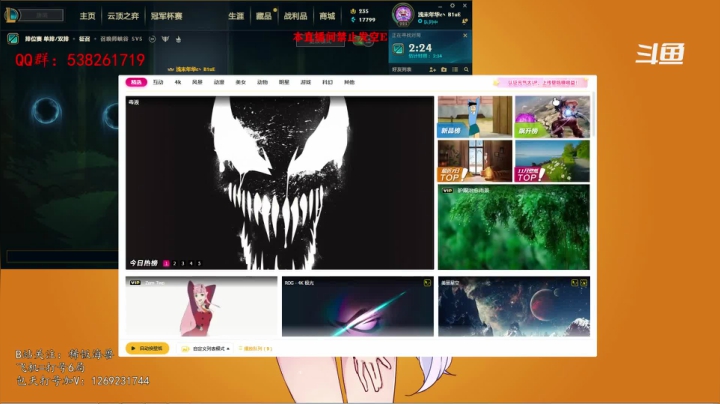This screenshot has height=404, width=720.
Task: Select the 互动 wallpaper category tab
Action: 158,82
